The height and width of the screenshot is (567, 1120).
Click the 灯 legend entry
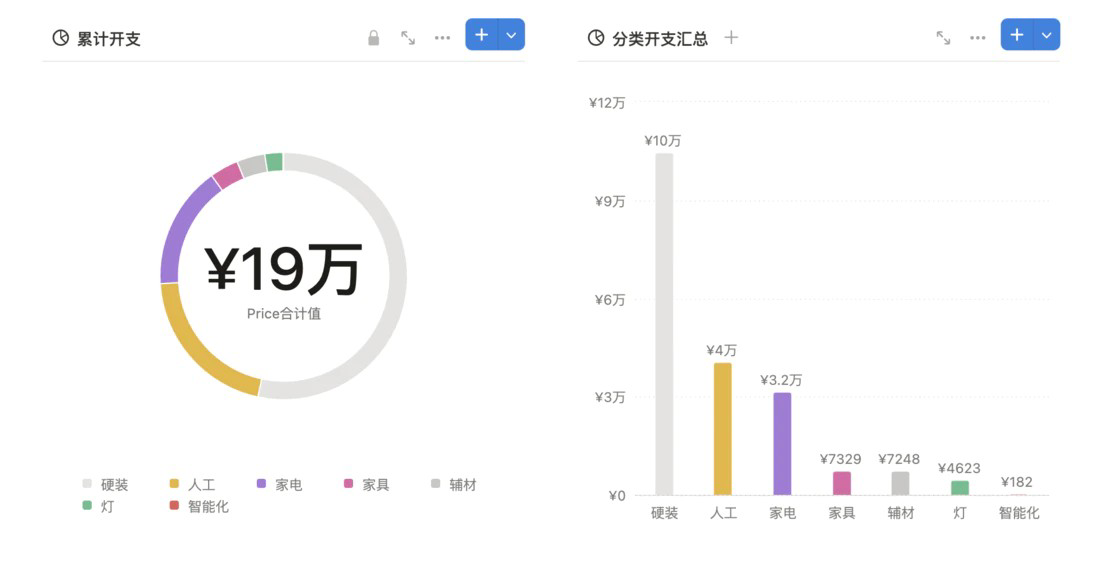click(98, 507)
